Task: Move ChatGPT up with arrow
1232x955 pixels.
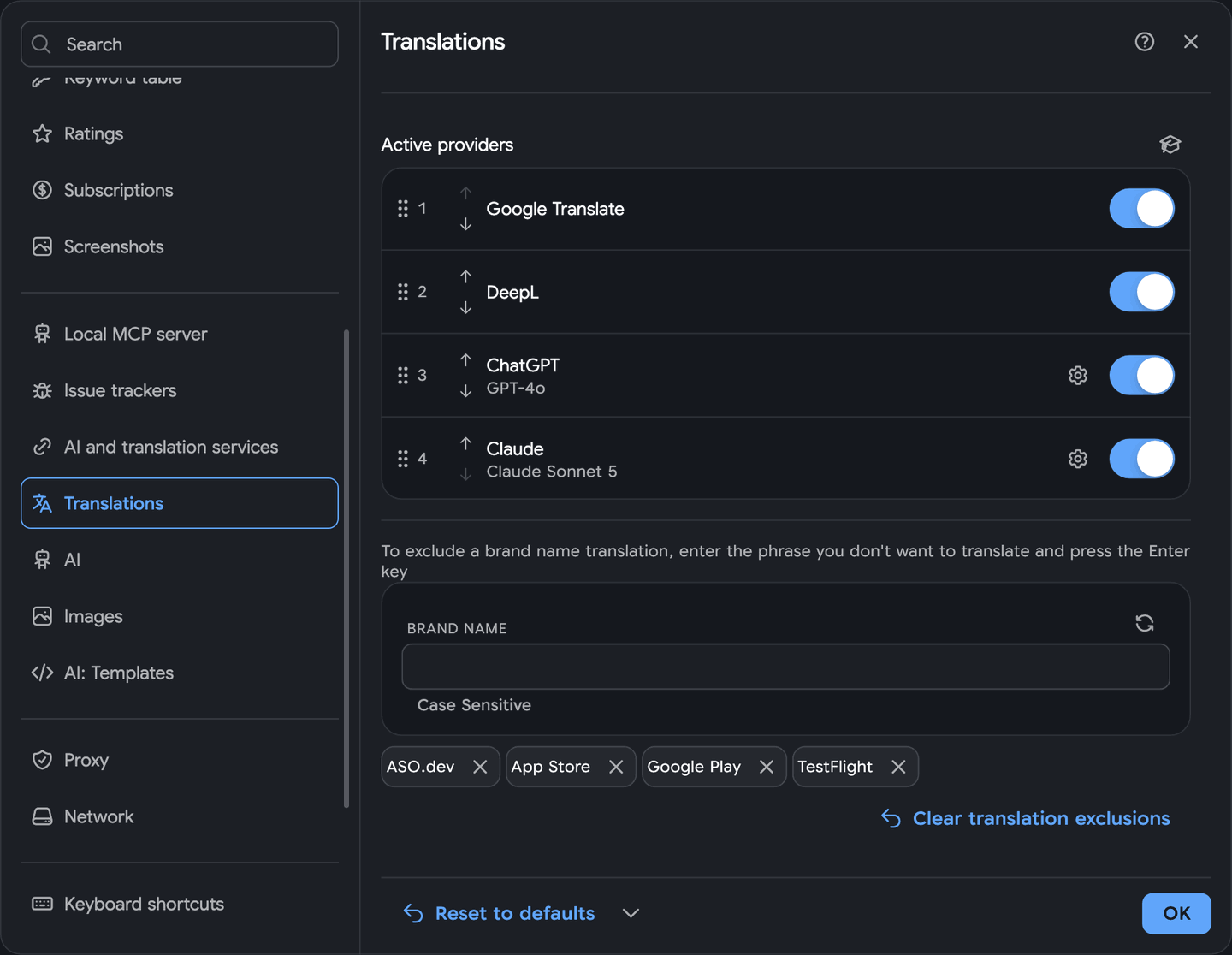Action: pyautogui.click(x=465, y=360)
